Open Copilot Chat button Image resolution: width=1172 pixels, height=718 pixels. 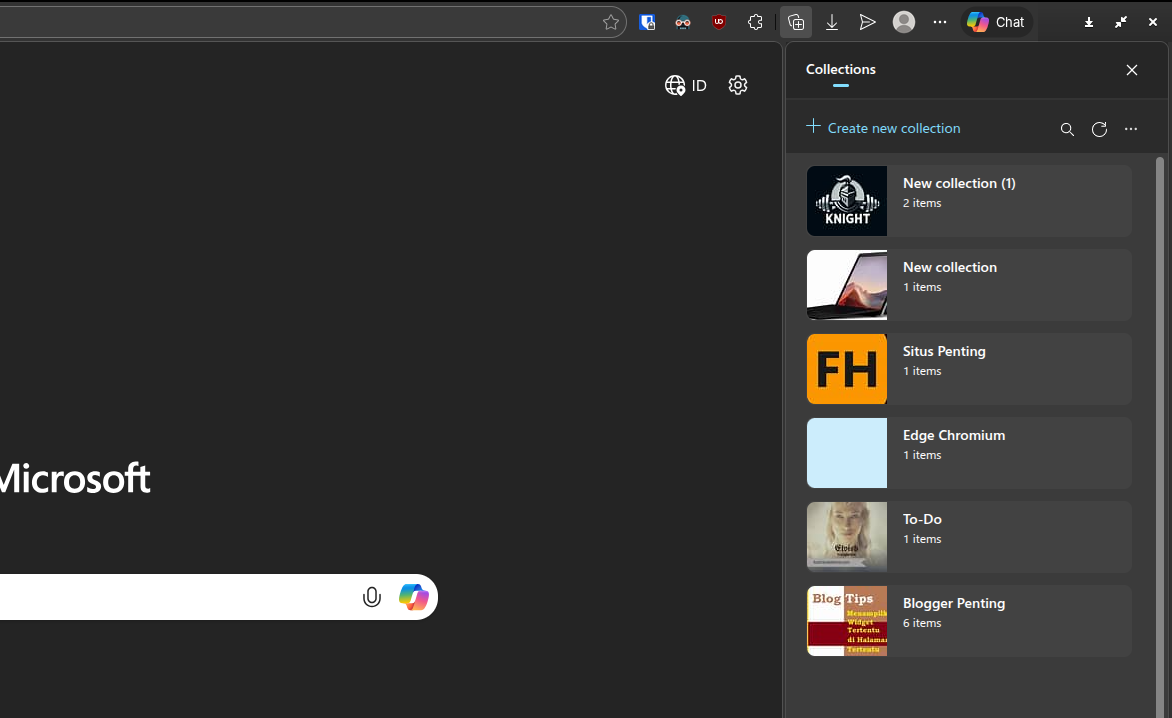[996, 22]
